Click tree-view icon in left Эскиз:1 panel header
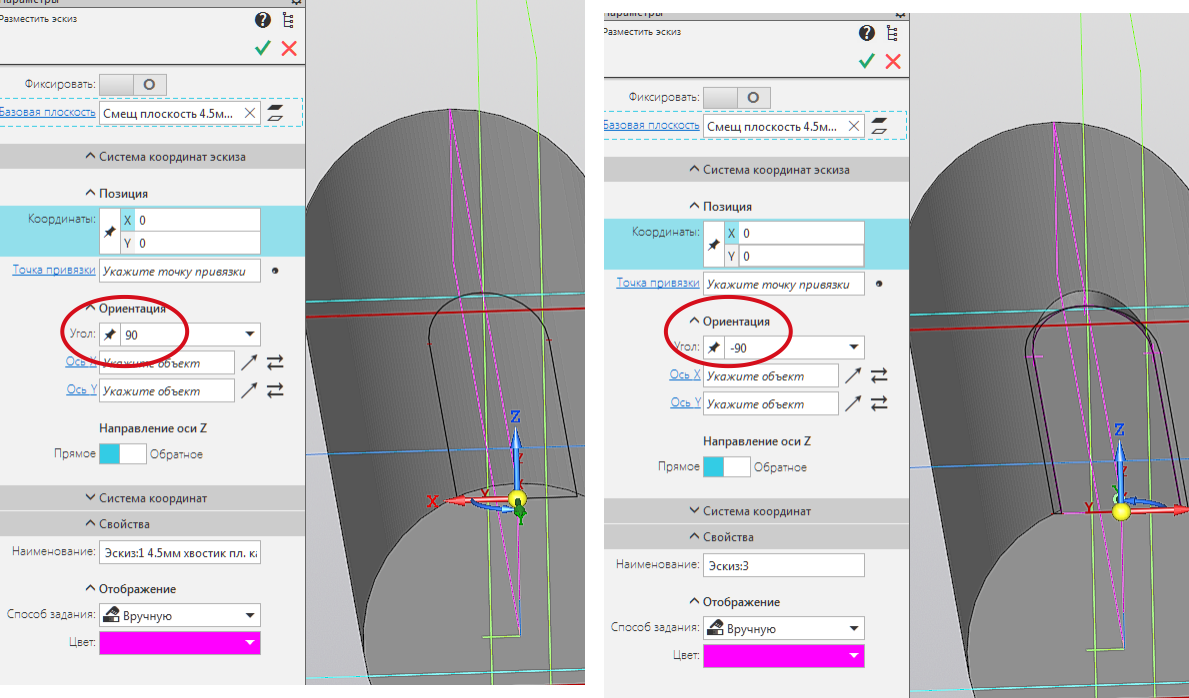Screen dimensions: 1189x698 point(288,20)
